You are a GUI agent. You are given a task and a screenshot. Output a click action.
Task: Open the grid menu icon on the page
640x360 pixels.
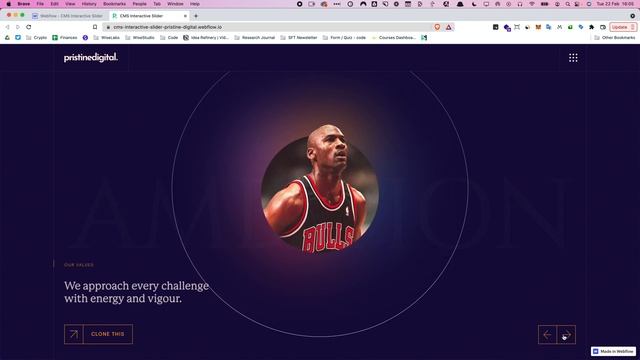coord(573,58)
